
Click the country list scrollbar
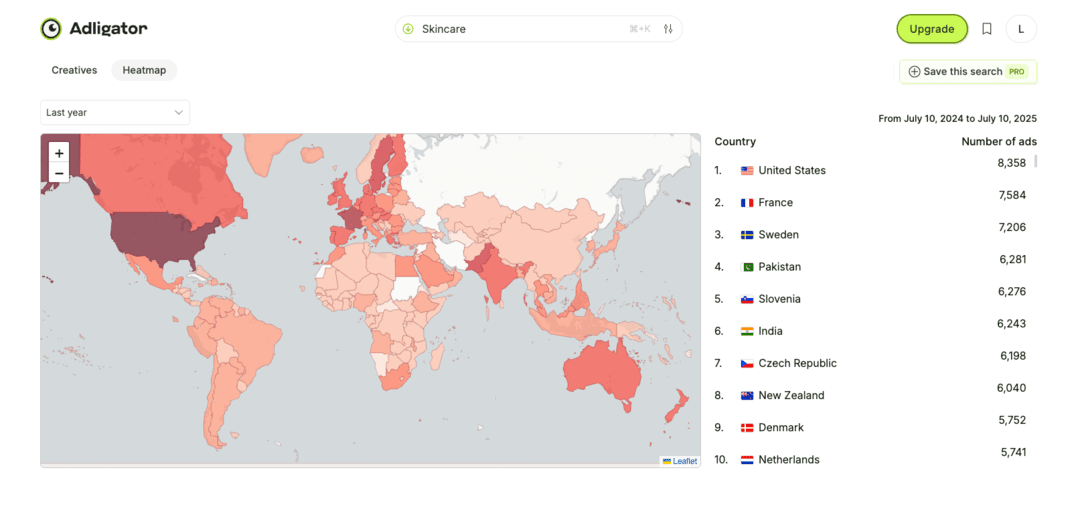tap(1035, 161)
